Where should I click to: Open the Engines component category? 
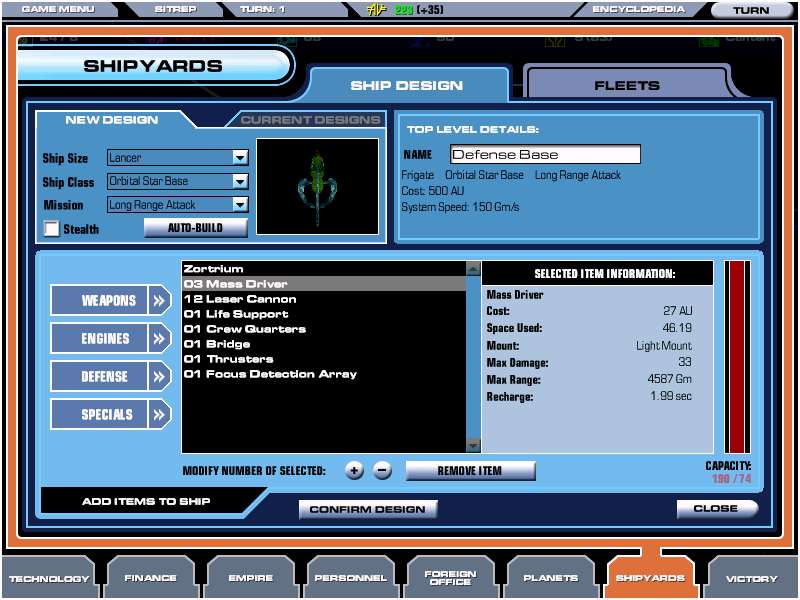point(110,338)
